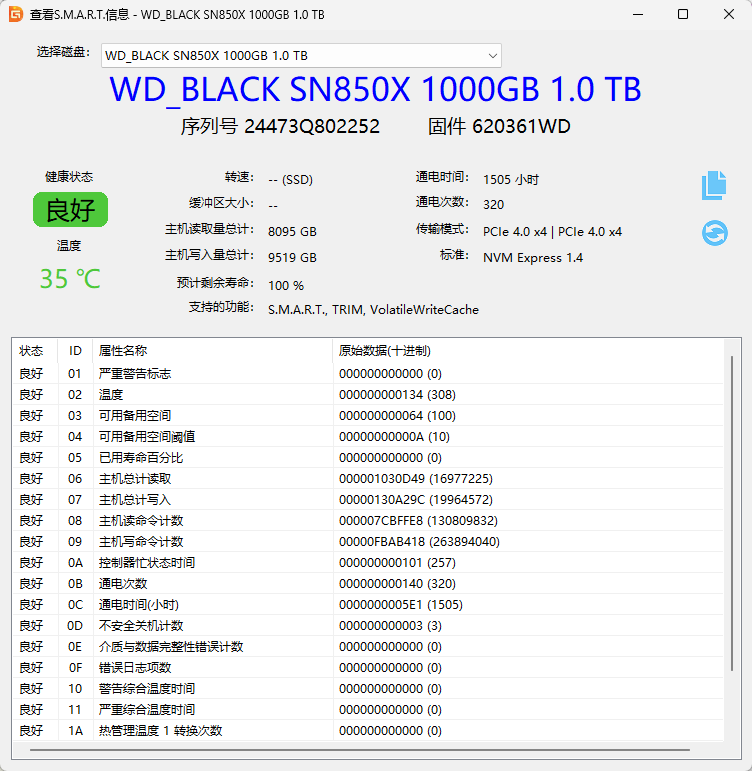Click the 100 % remaining life value
The height and width of the screenshot is (771, 752).
pos(286,286)
